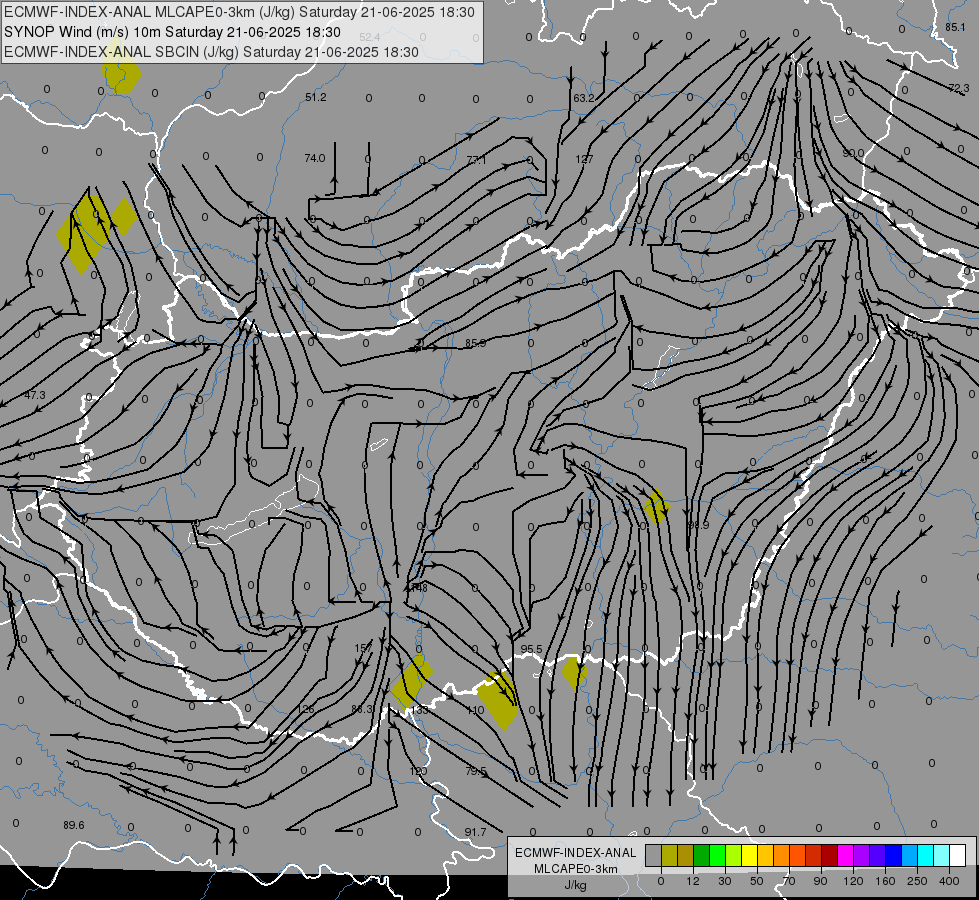Select the map value 74.0

pos(315,158)
